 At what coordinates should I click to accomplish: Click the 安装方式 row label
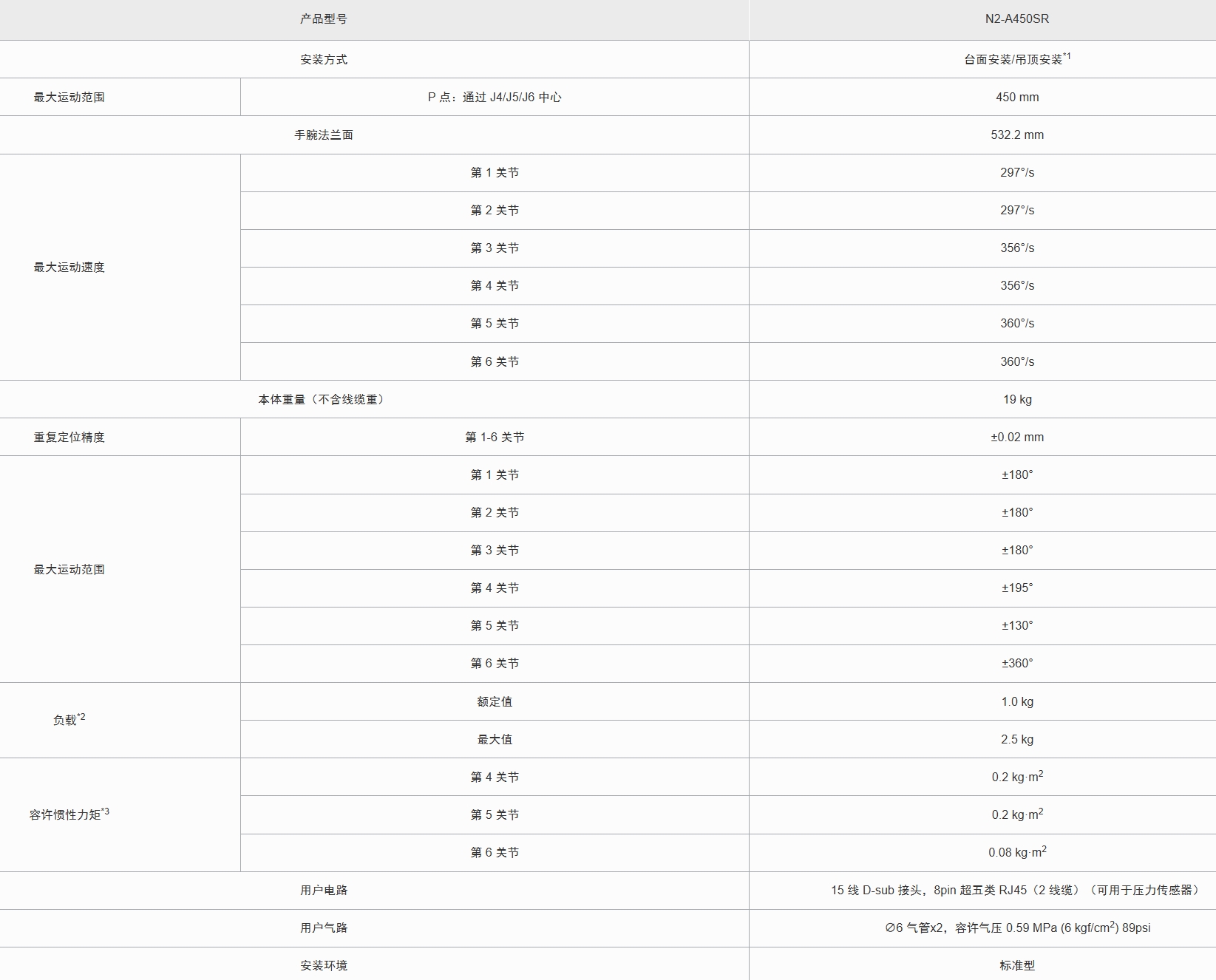pyautogui.click(x=324, y=59)
